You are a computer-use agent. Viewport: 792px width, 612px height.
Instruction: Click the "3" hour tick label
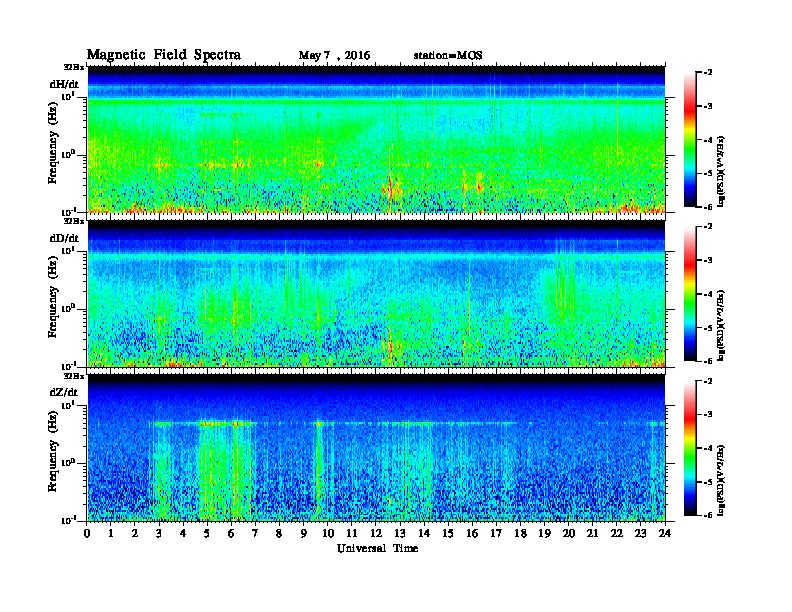(x=159, y=533)
